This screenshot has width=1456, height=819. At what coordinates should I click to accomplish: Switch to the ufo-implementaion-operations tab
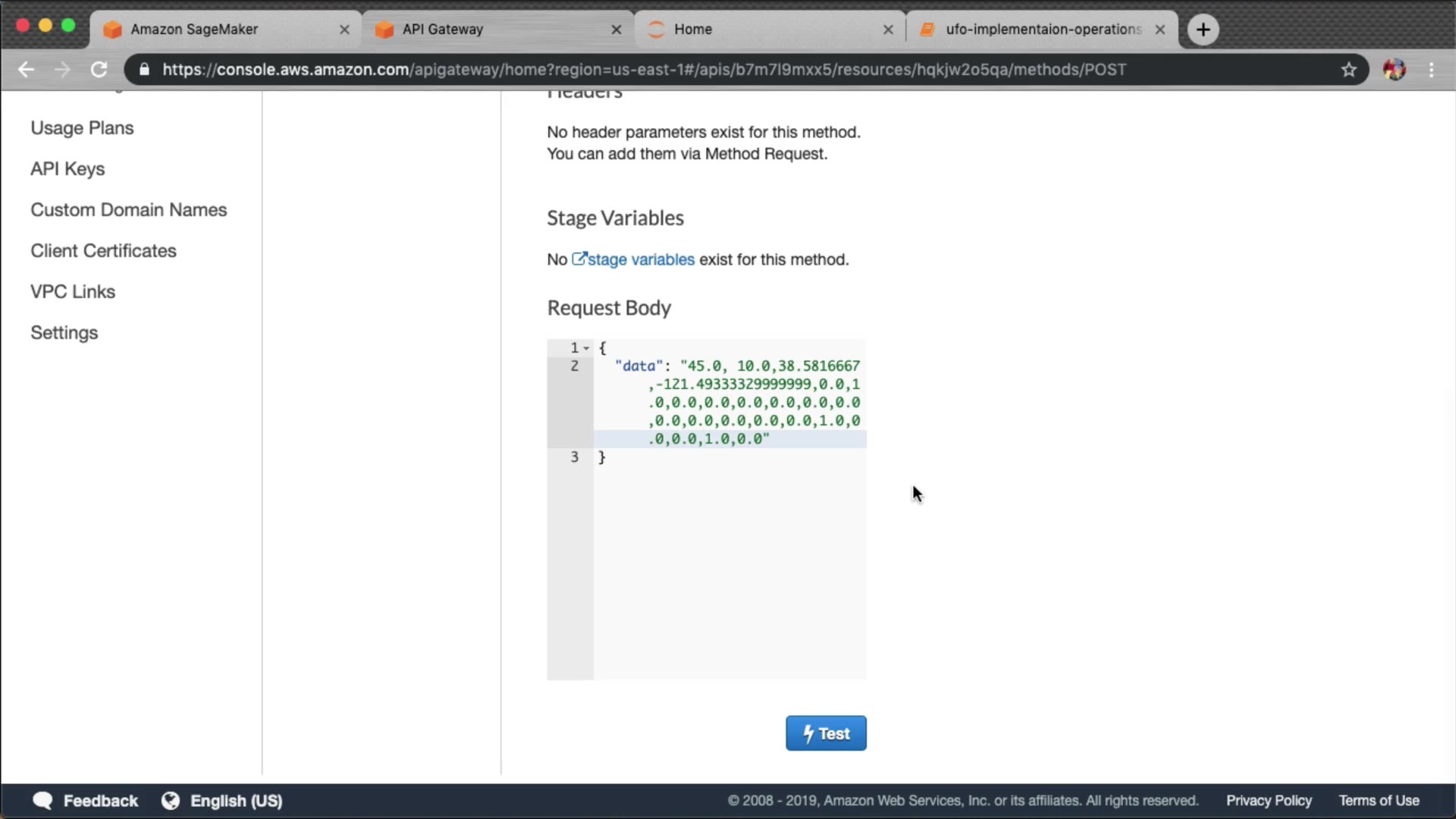pos(1042,30)
